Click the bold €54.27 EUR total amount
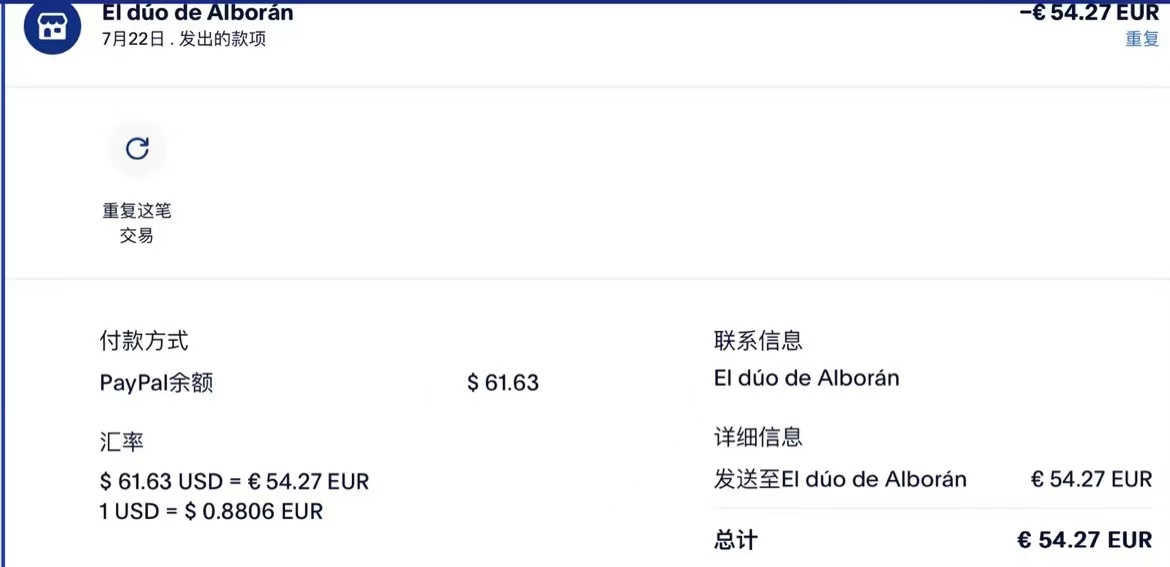Screen dimensions: 1170x567 [1084, 540]
